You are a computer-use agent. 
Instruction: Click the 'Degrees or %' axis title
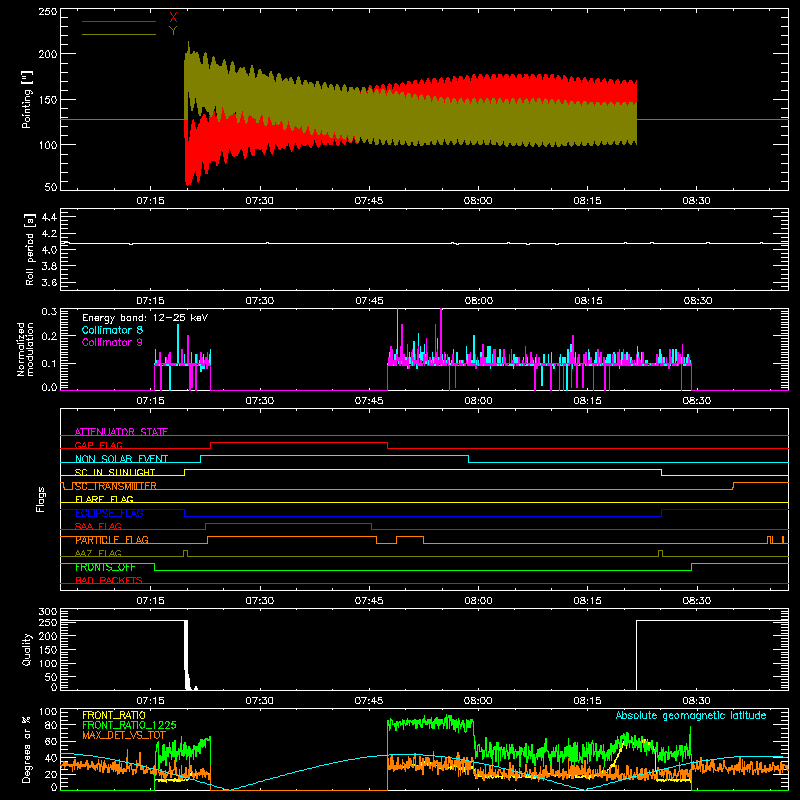click(x=27, y=749)
